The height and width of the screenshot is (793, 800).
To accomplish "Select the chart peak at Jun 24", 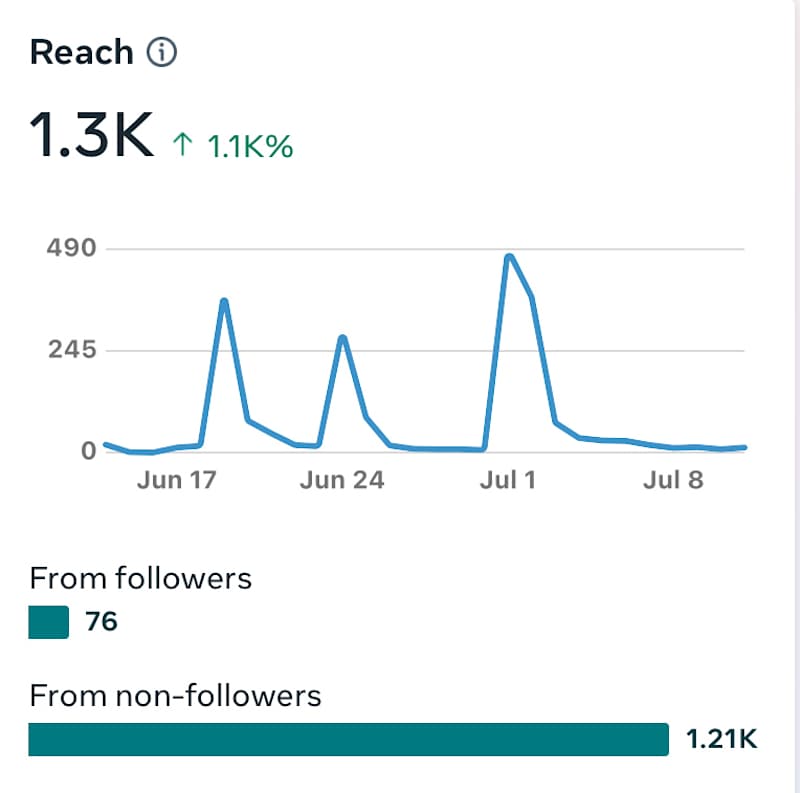I will (x=342, y=338).
